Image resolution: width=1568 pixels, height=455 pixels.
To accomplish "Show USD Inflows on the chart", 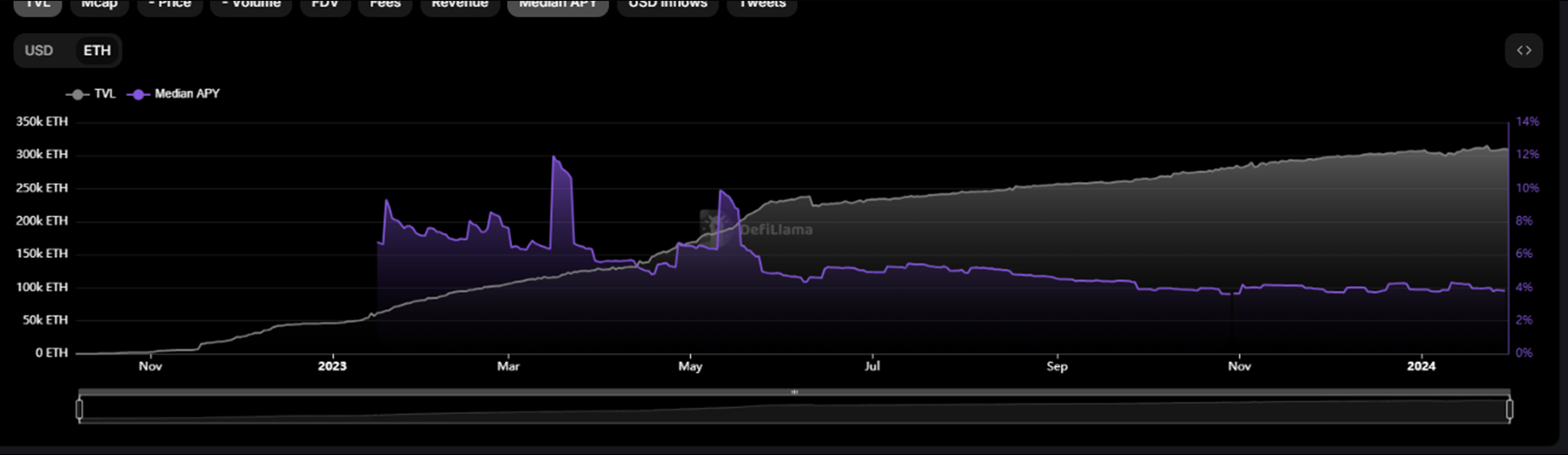I will pyautogui.click(x=667, y=5).
